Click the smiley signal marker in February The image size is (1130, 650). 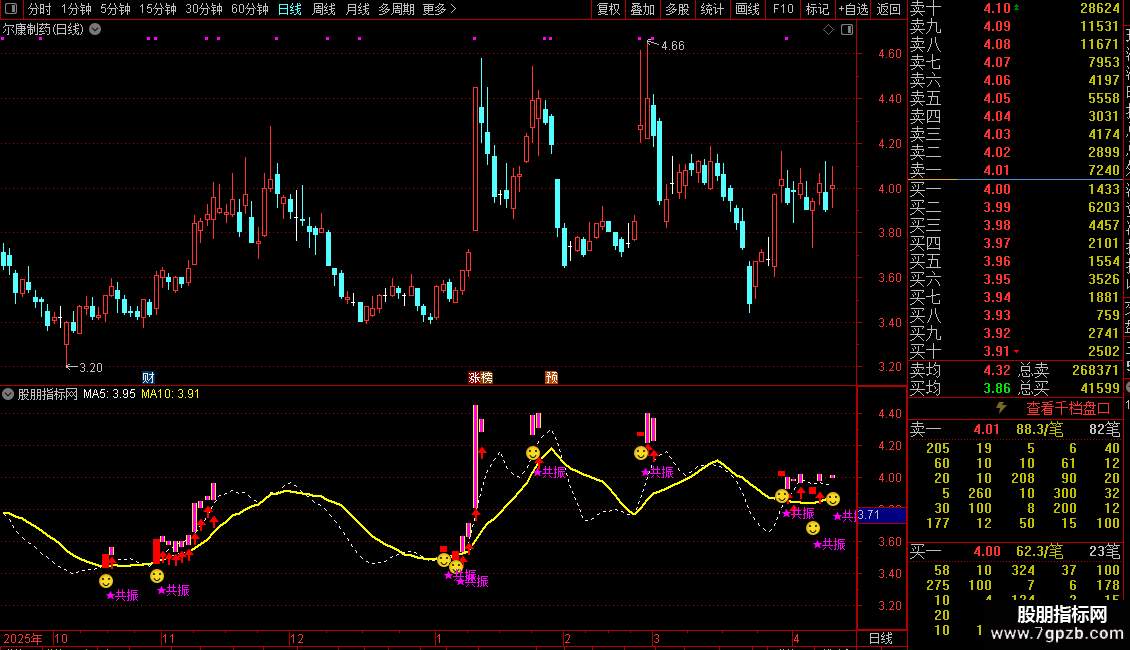click(533, 453)
